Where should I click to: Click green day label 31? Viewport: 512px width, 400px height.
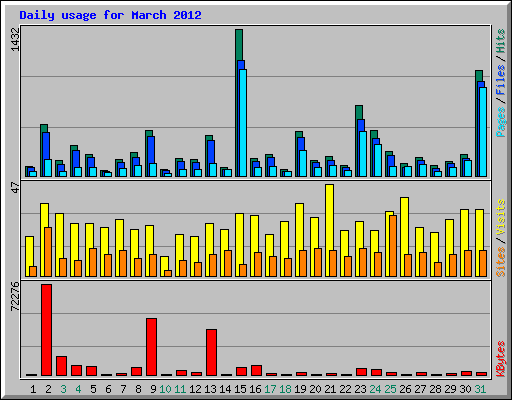[480, 389]
